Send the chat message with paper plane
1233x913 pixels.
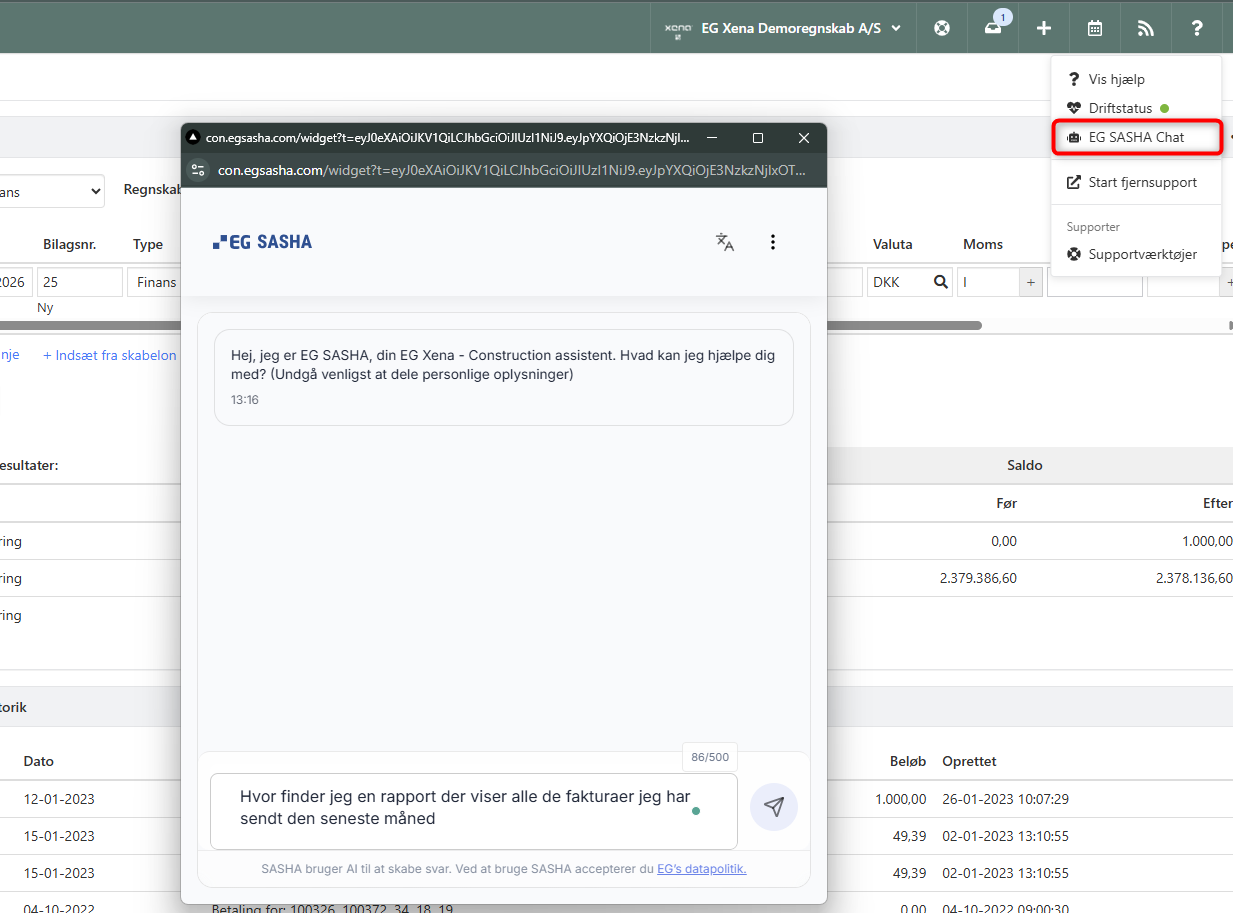(x=774, y=807)
